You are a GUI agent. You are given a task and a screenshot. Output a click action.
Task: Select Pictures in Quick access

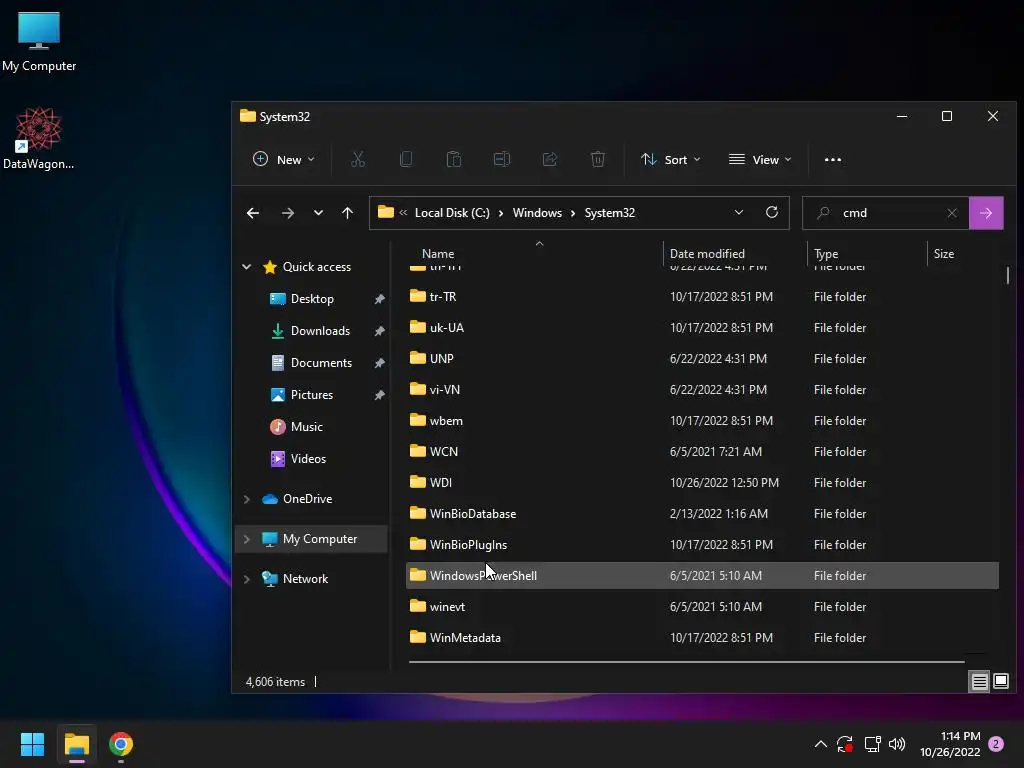(x=312, y=394)
